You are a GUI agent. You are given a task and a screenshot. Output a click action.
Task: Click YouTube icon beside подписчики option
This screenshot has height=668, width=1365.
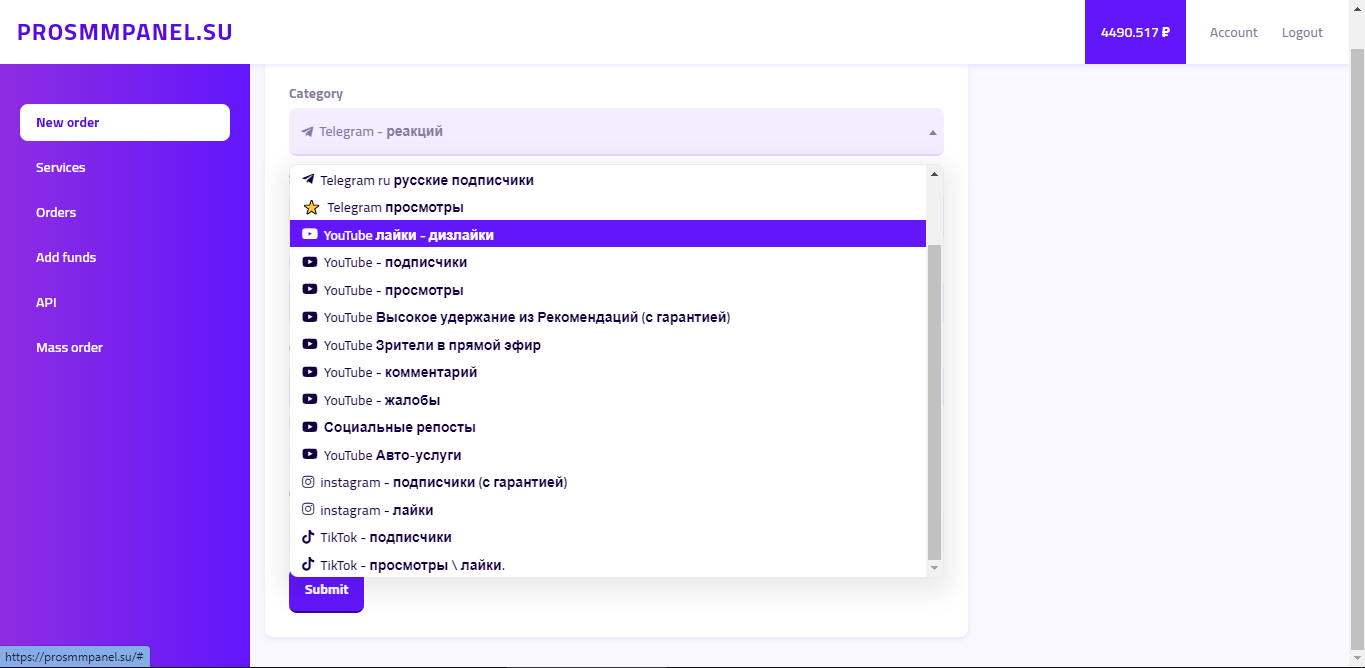[310, 262]
